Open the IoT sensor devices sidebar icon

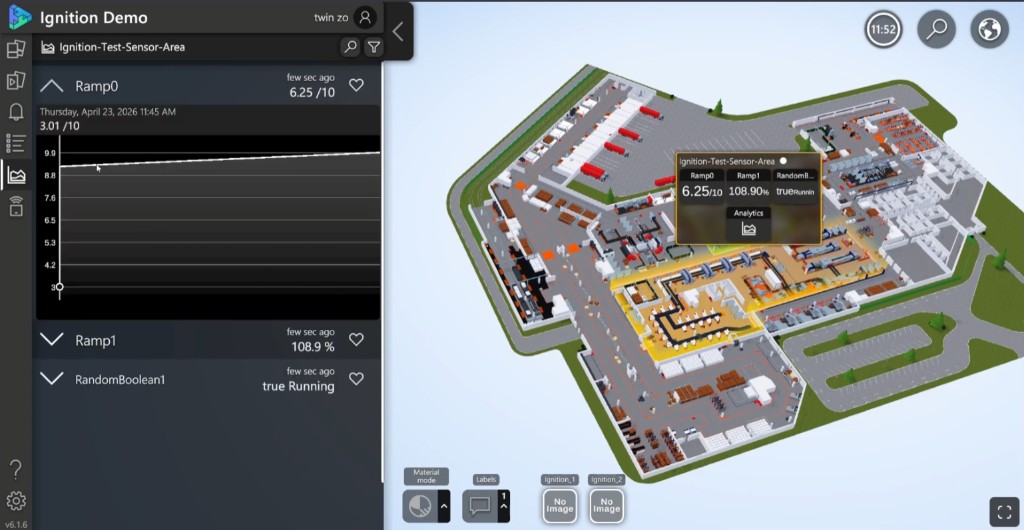point(16,206)
